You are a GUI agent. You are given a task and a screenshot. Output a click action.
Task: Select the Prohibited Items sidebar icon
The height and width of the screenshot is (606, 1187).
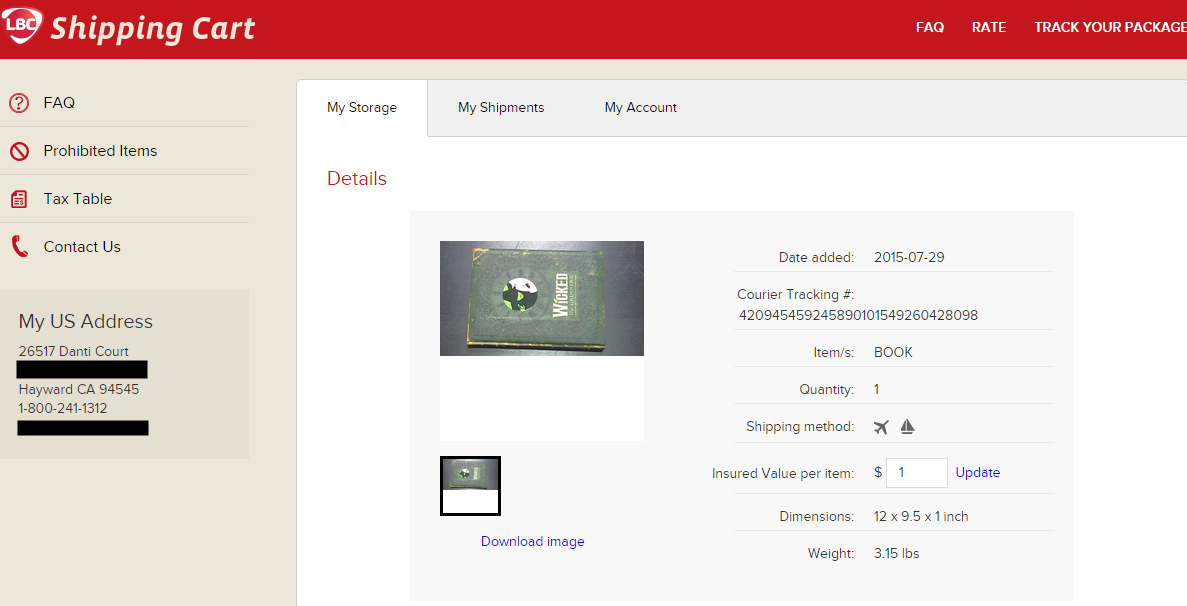click(x=19, y=150)
